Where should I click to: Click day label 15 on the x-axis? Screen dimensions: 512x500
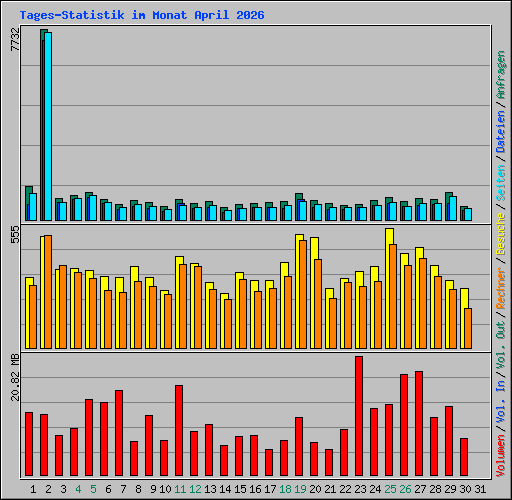pos(240,489)
